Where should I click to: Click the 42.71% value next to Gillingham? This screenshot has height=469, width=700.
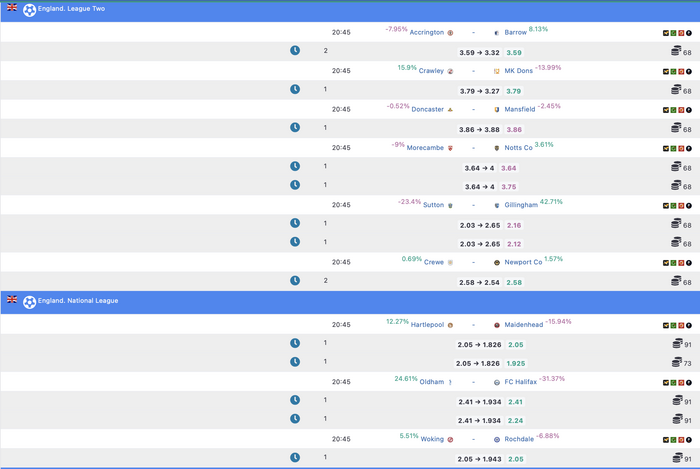551,202
